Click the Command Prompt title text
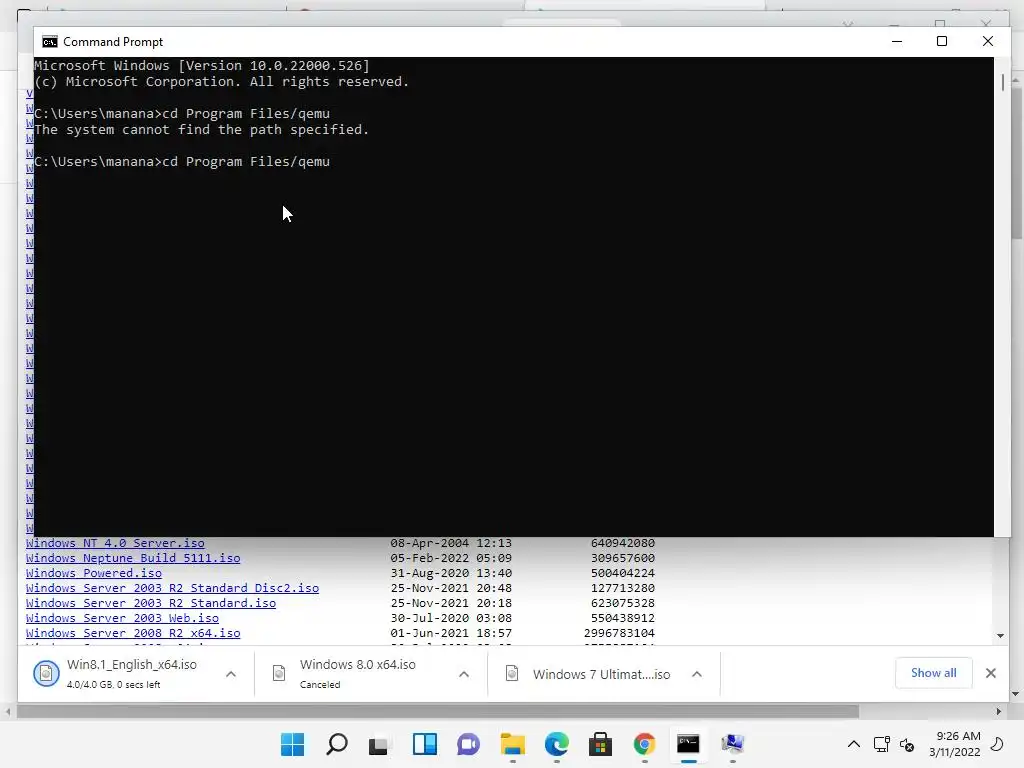 click(113, 42)
